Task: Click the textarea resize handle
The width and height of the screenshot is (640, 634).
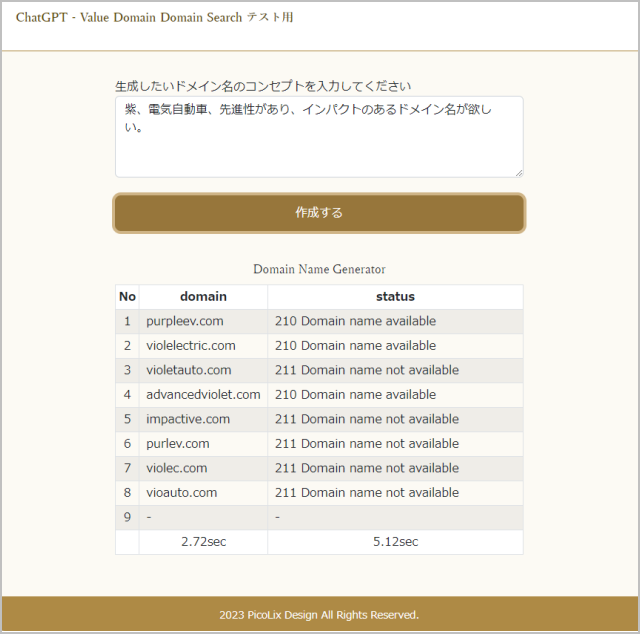Action: pyautogui.click(x=519, y=173)
